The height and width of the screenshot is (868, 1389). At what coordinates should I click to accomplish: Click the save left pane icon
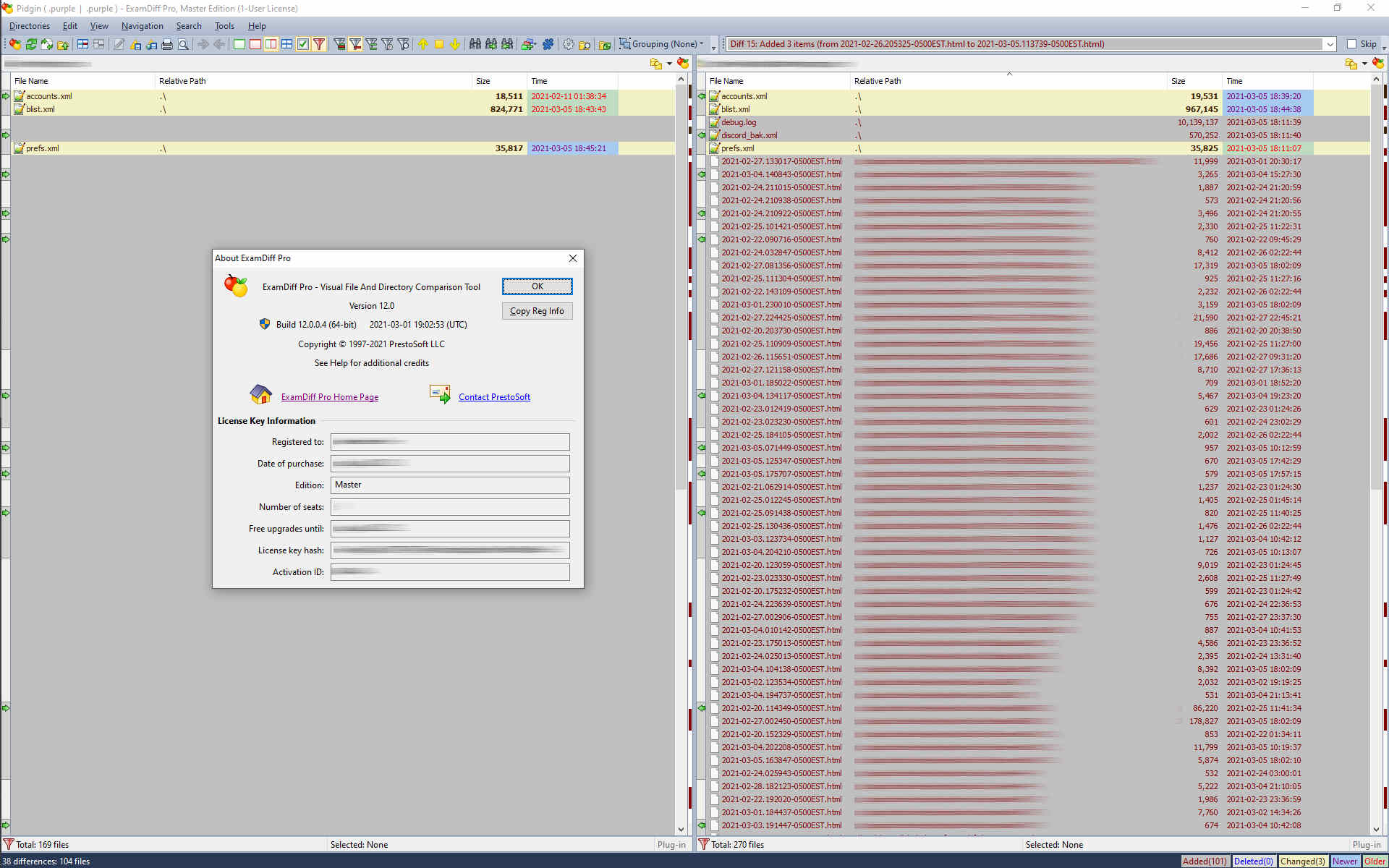pos(135,44)
